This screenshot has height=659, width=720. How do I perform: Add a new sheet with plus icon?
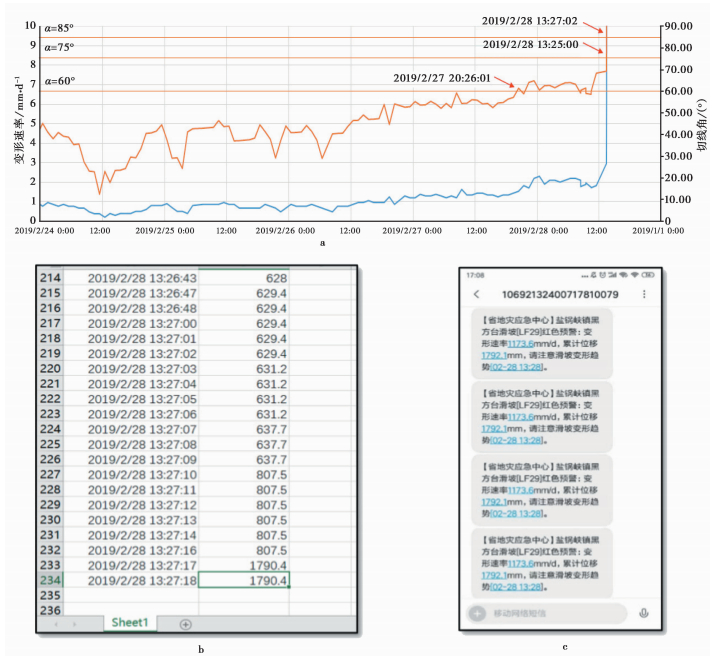tap(185, 623)
